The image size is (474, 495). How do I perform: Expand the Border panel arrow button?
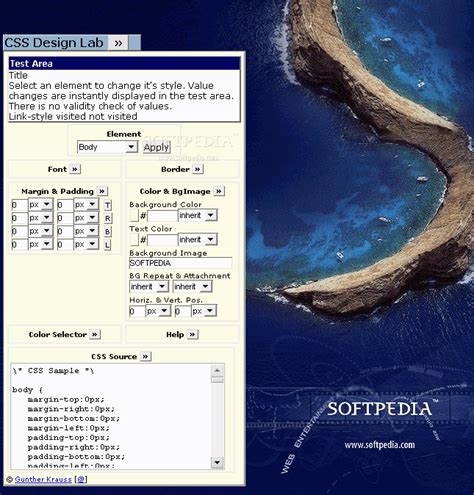pos(198,169)
